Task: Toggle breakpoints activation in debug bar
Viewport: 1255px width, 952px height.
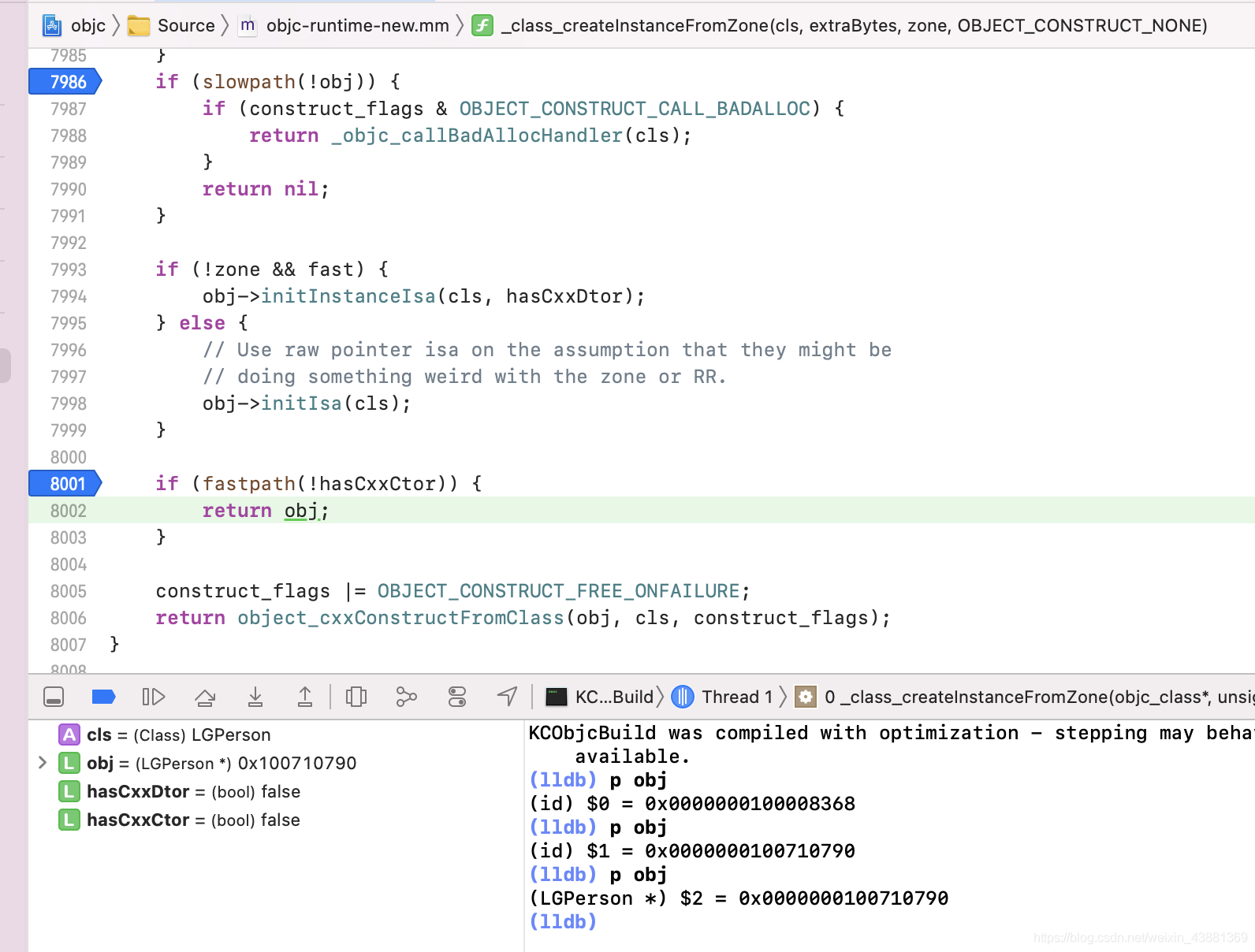Action: pyautogui.click(x=103, y=697)
